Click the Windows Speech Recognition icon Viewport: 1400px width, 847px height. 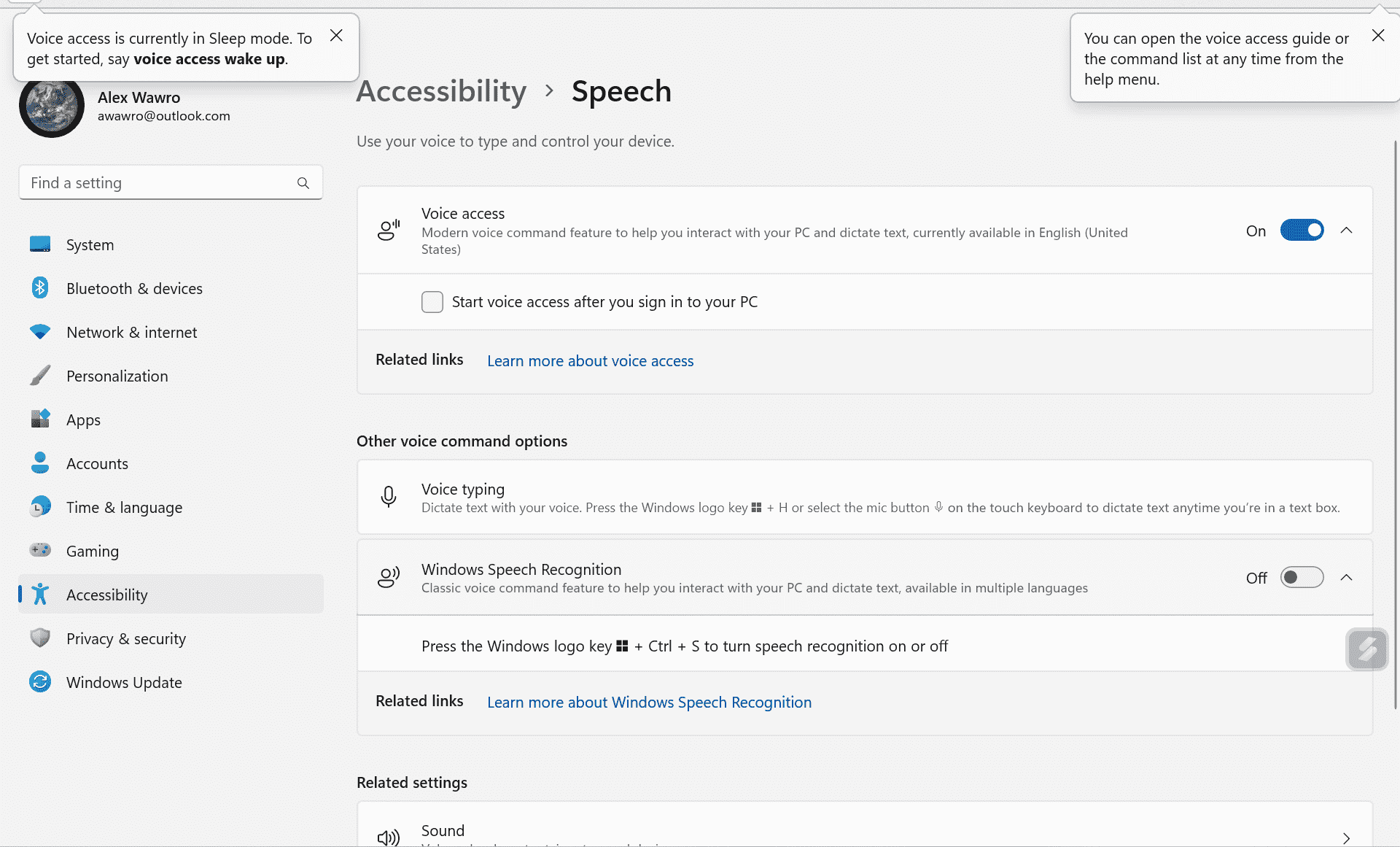click(x=390, y=577)
